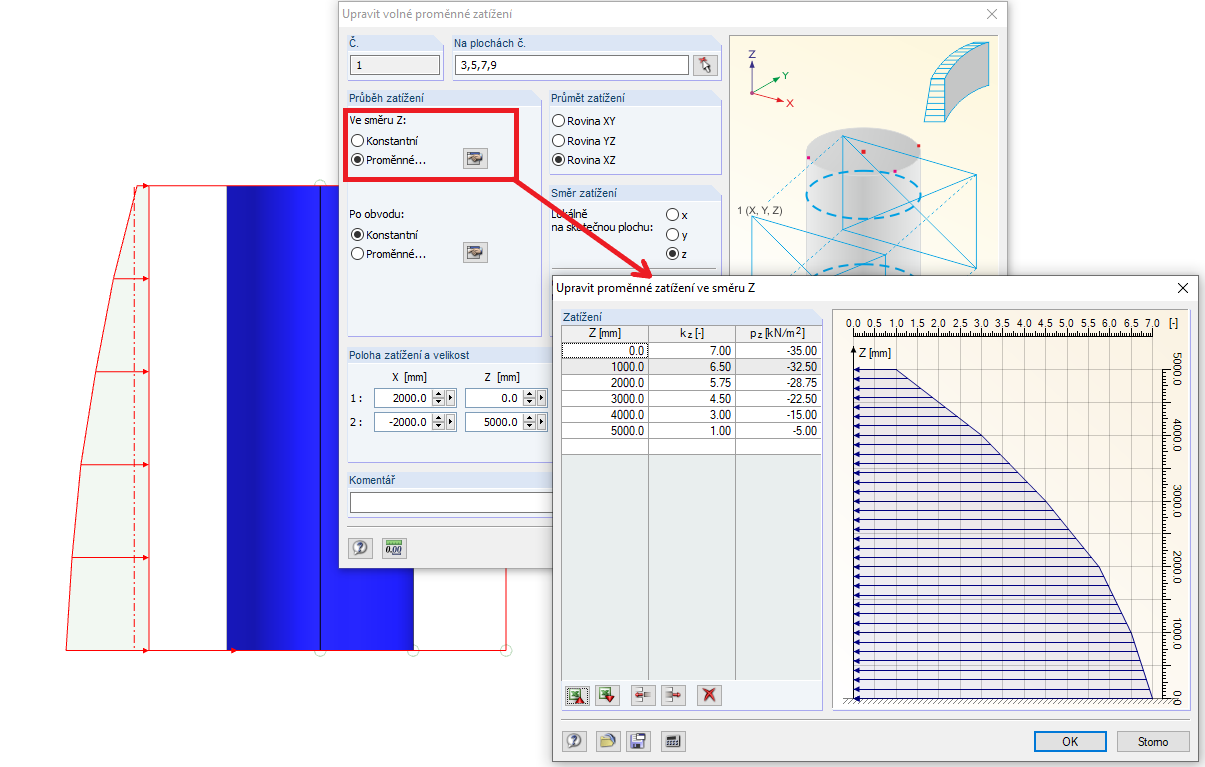Open variable load editor for direction Z

tap(475, 159)
